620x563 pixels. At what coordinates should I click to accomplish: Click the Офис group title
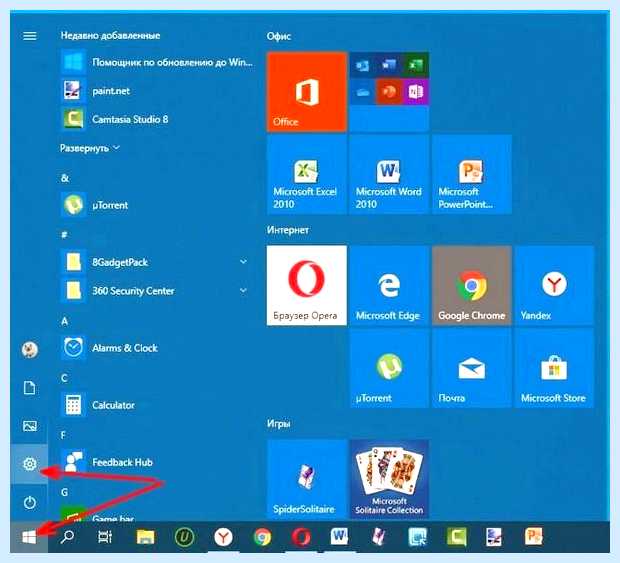click(279, 36)
